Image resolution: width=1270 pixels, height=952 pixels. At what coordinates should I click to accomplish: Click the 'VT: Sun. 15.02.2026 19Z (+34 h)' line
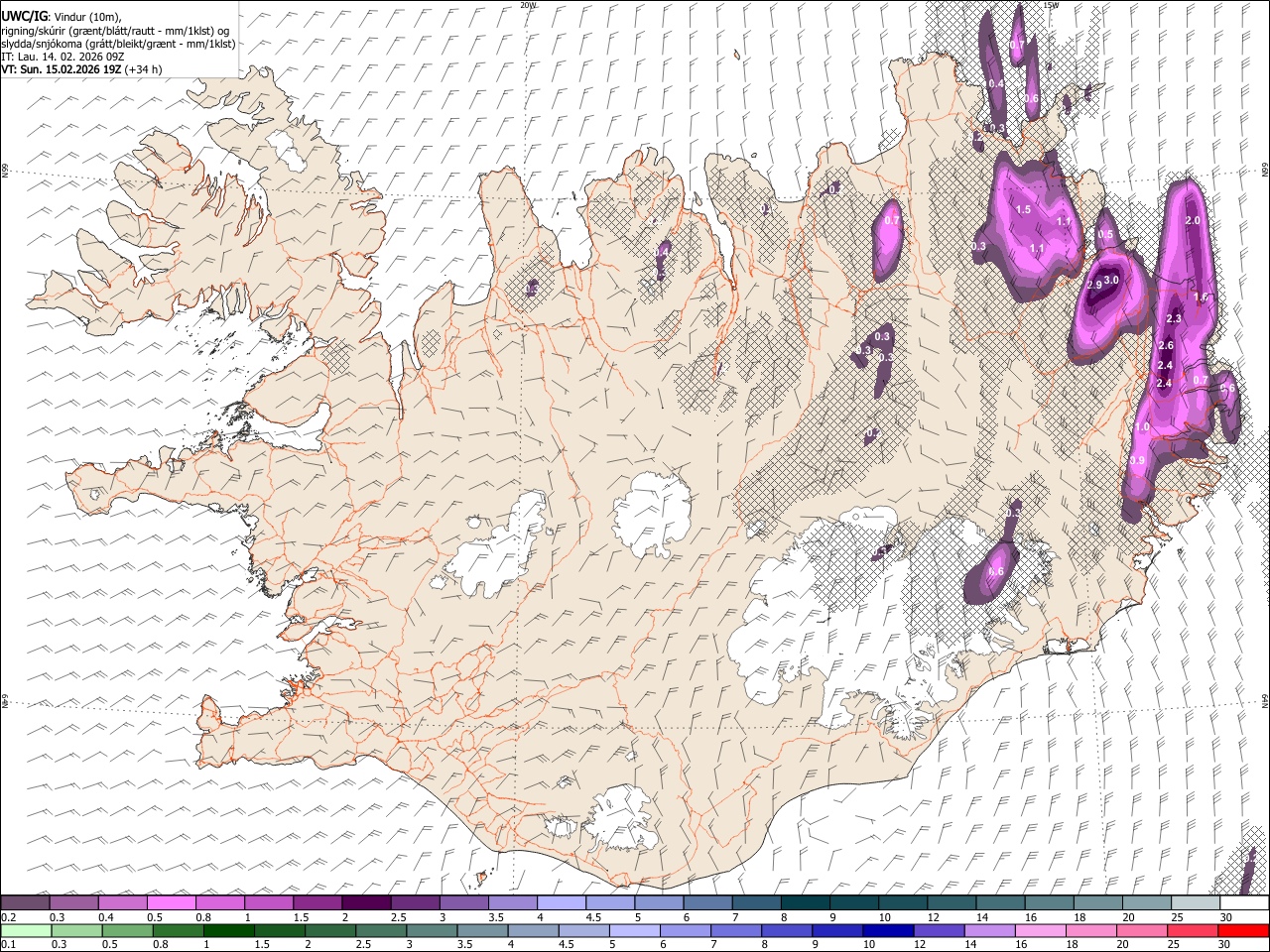[81, 69]
